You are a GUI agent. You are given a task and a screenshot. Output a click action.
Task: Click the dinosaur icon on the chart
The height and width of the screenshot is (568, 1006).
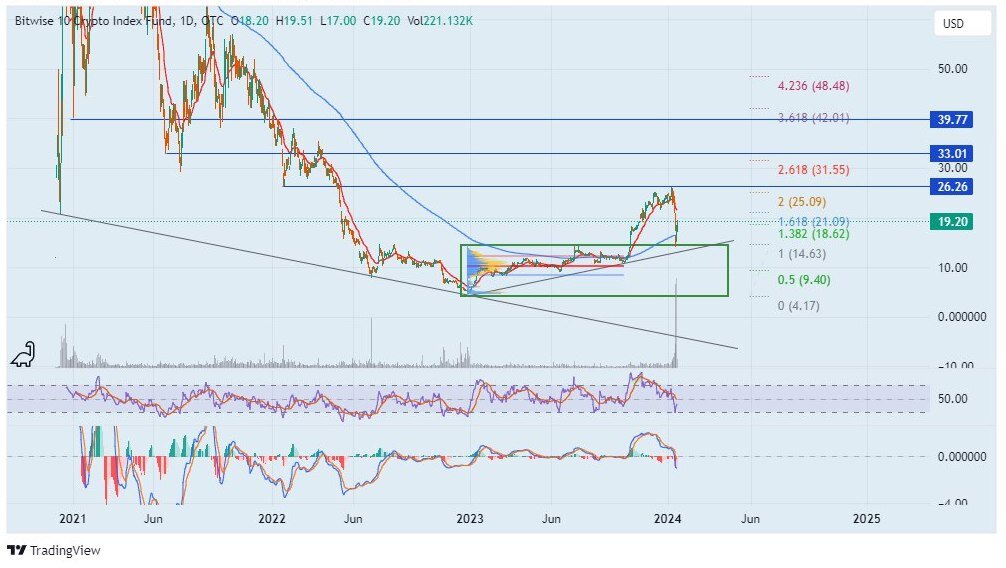pyautogui.click(x=23, y=354)
